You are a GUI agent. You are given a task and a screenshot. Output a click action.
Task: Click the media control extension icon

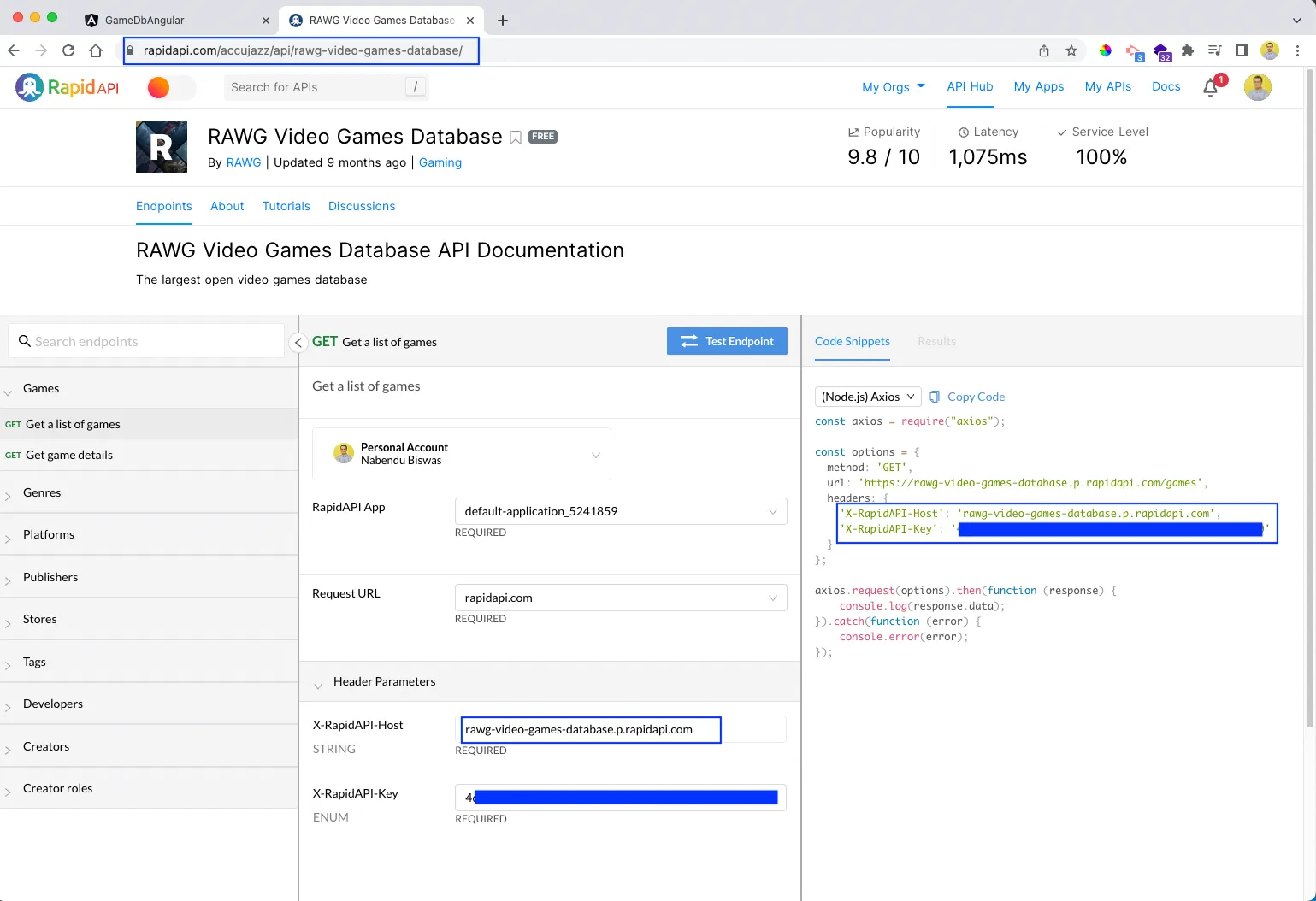1215,50
